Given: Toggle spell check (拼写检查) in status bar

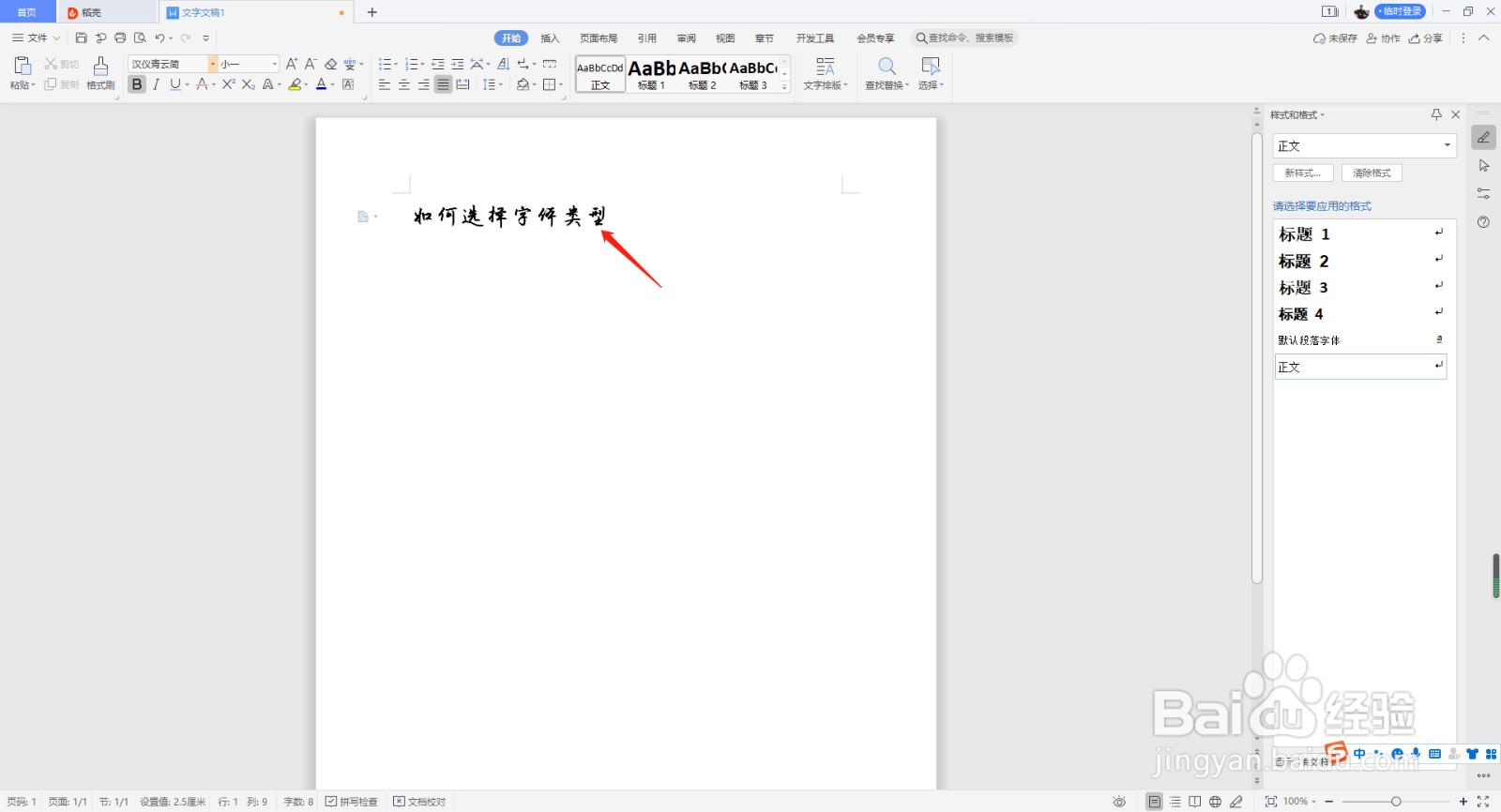Looking at the screenshot, I should pos(352,802).
